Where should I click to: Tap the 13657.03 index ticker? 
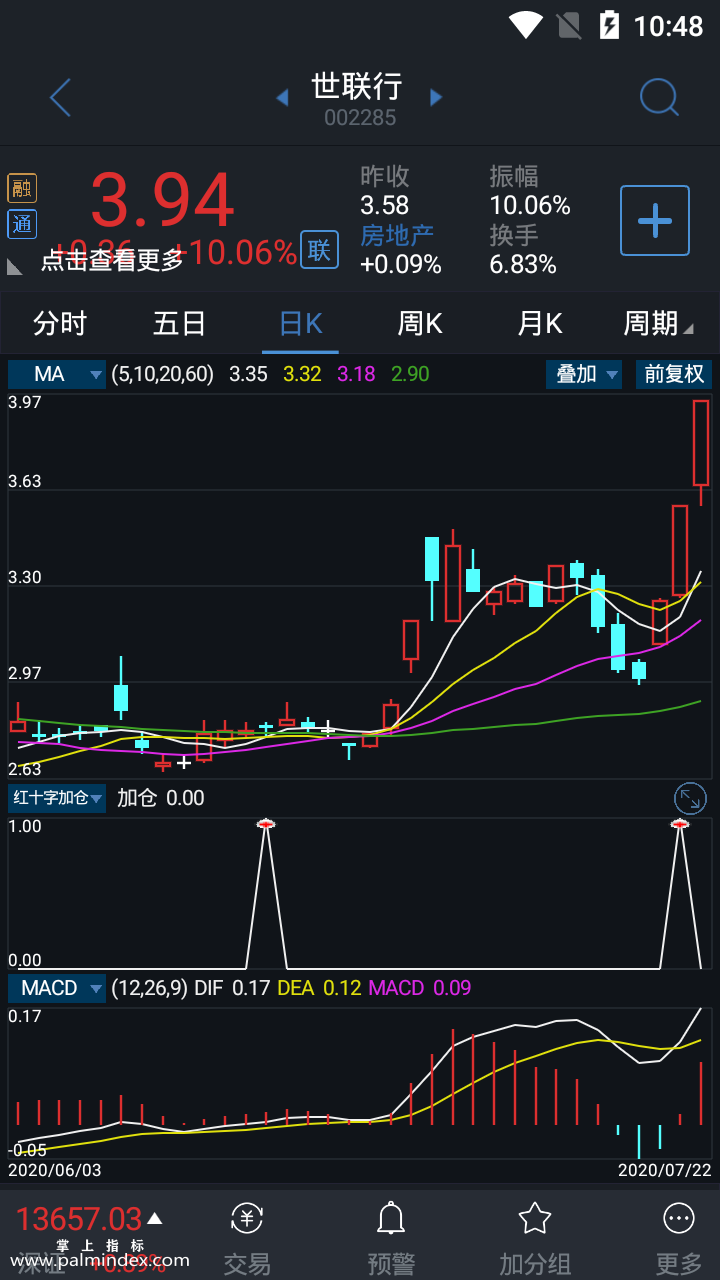[78, 1219]
